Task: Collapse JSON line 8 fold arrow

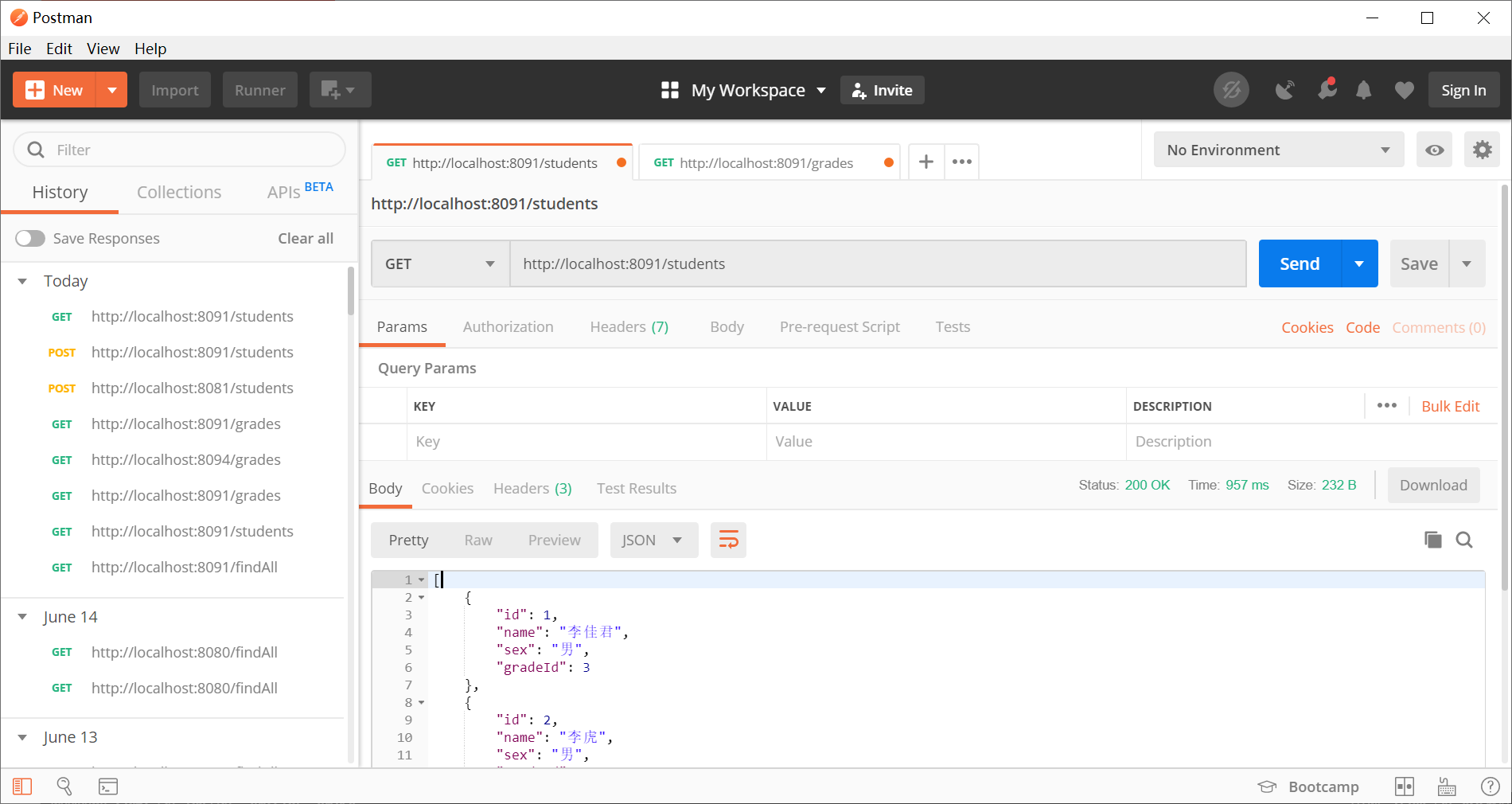Action: [422, 702]
